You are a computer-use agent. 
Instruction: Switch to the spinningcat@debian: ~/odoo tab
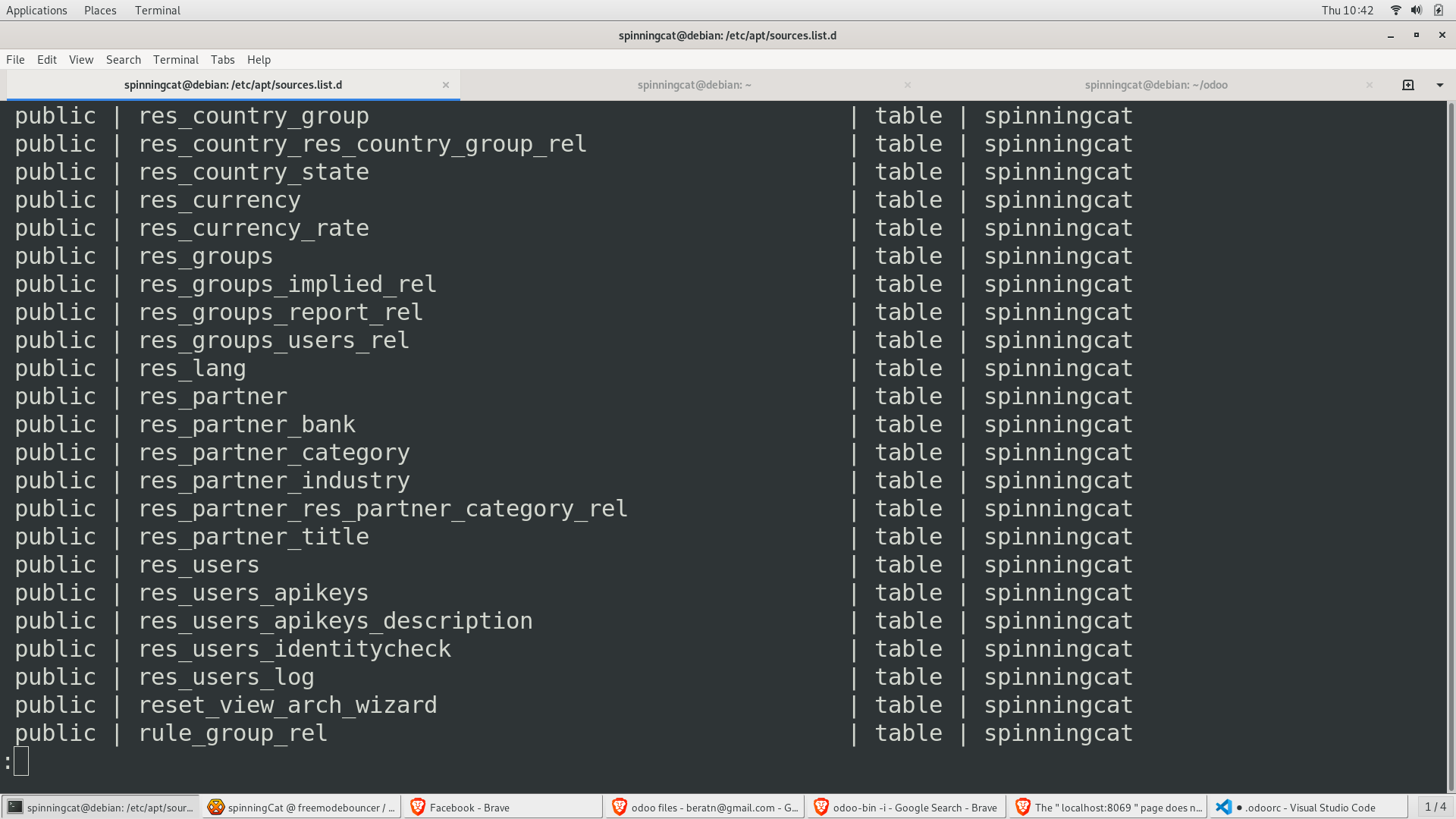pyautogui.click(x=1156, y=85)
